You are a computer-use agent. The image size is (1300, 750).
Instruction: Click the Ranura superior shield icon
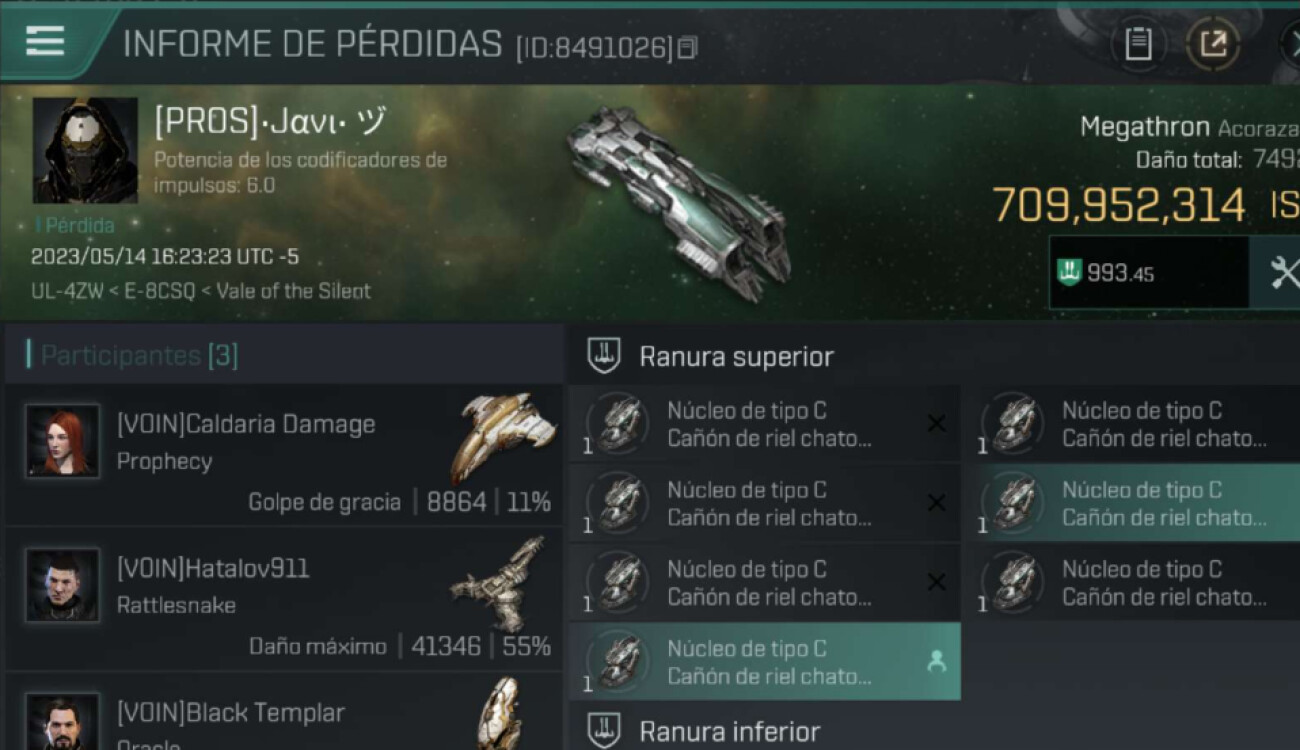(604, 356)
